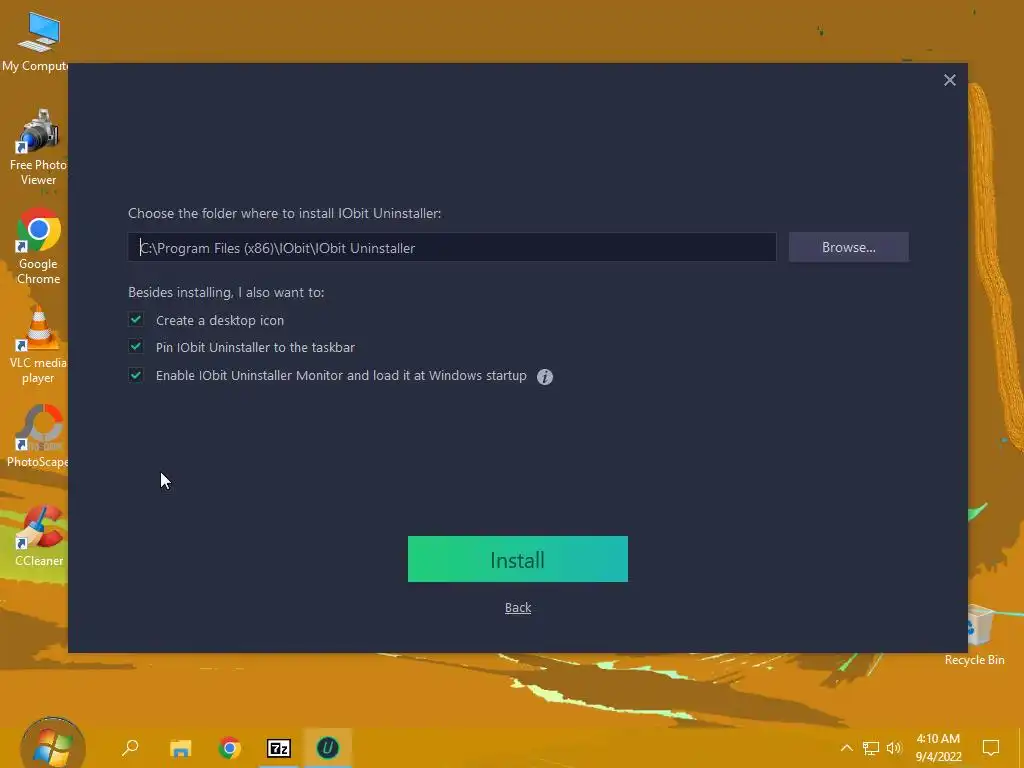Select PhotoScape desktop shortcut

coord(38,436)
